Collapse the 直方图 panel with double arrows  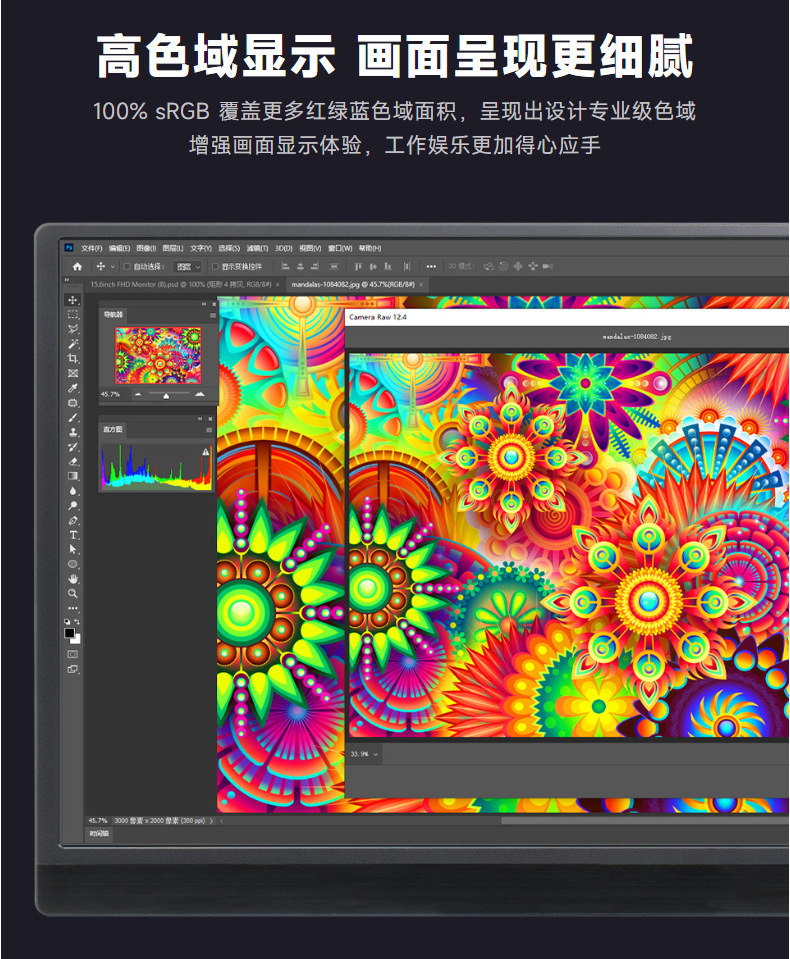200,419
